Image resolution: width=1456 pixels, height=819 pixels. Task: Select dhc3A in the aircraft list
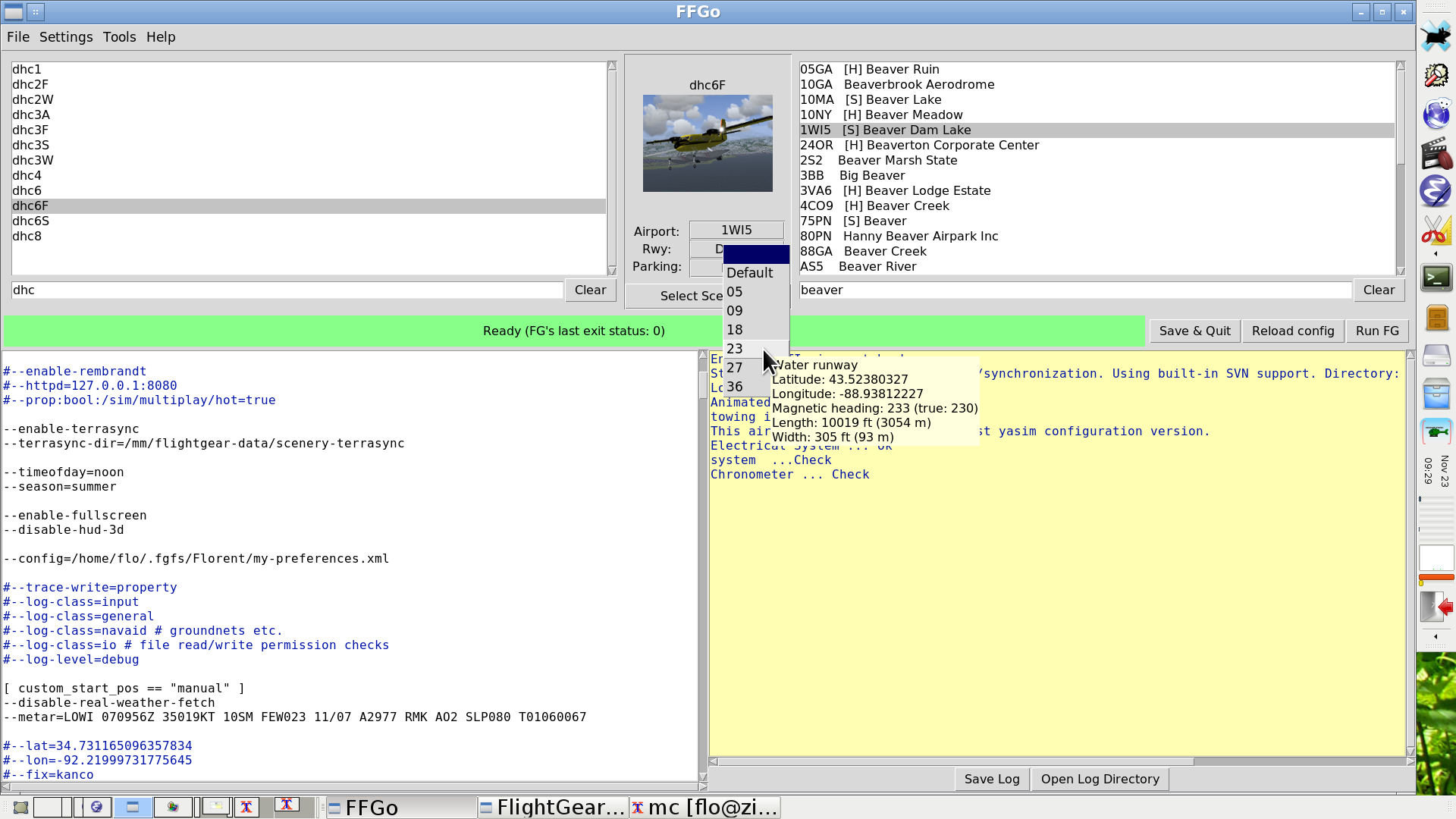point(309,115)
